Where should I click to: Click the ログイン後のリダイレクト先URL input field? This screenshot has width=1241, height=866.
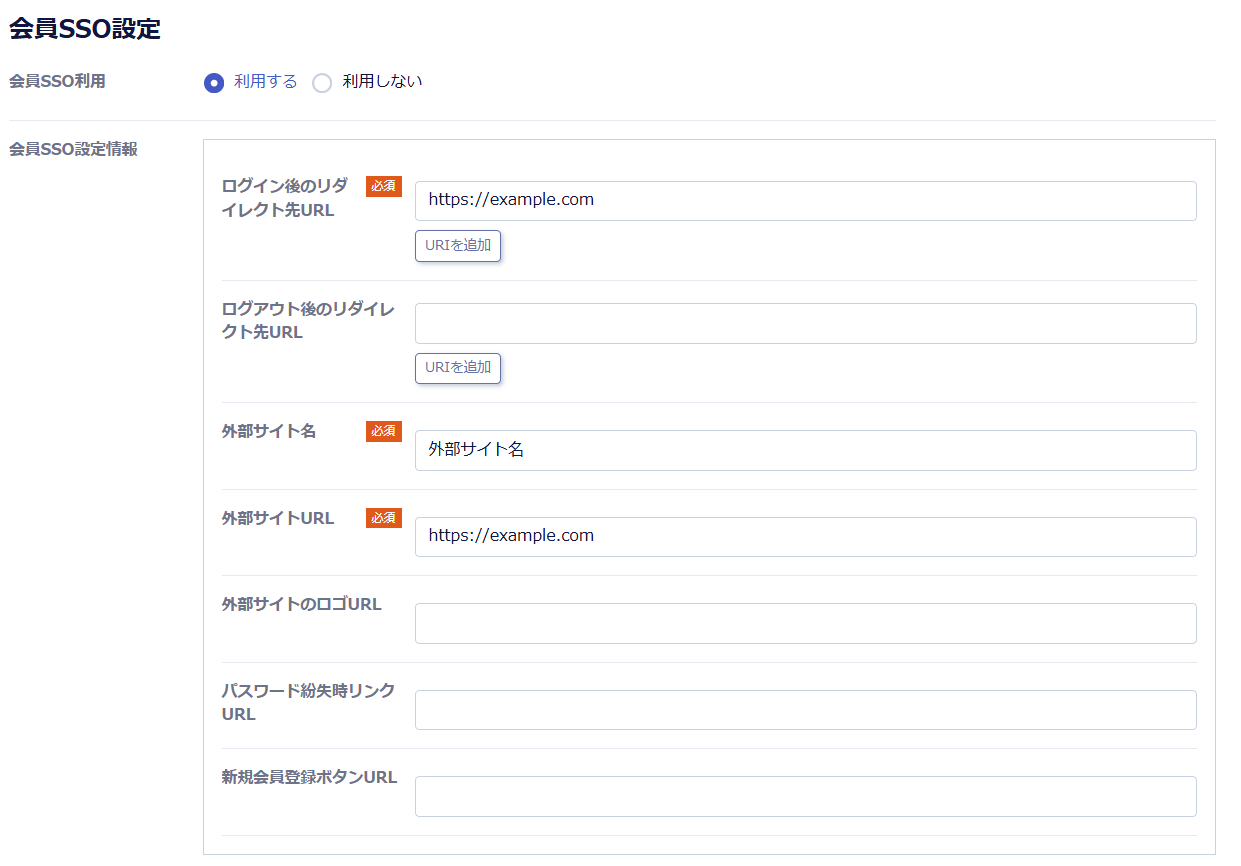[x=805, y=201]
